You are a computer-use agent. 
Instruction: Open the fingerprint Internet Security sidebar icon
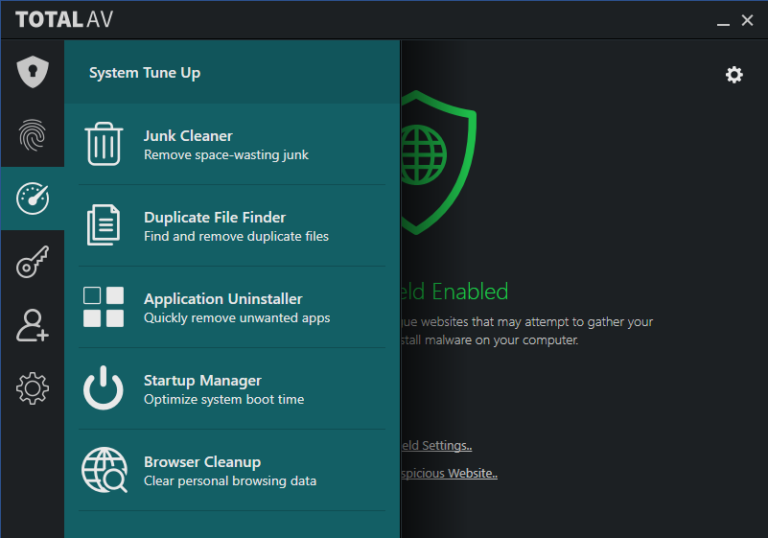(32, 135)
